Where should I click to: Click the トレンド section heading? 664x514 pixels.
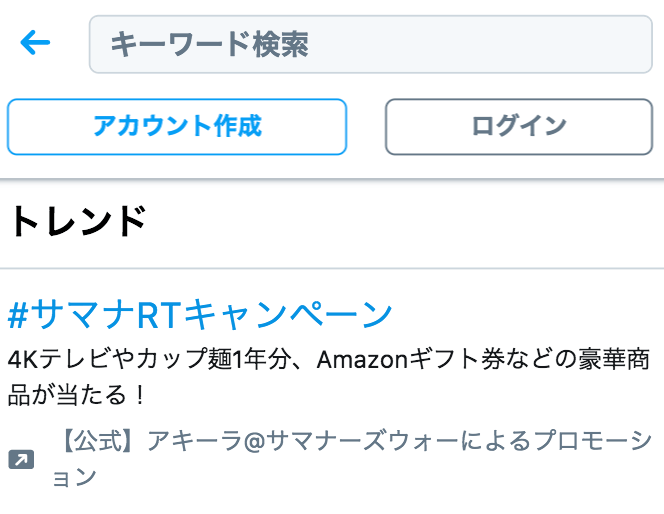click(x=78, y=221)
